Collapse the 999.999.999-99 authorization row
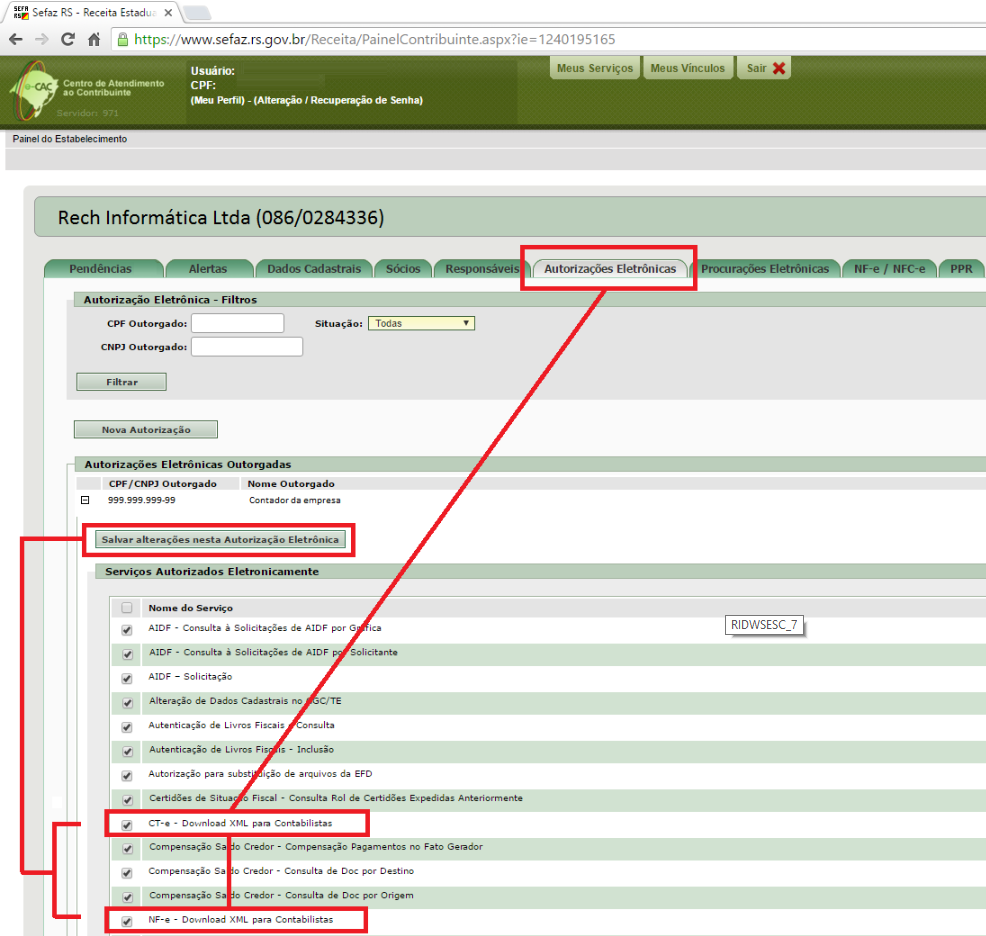Screen dimensions: 986x936 point(85,500)
